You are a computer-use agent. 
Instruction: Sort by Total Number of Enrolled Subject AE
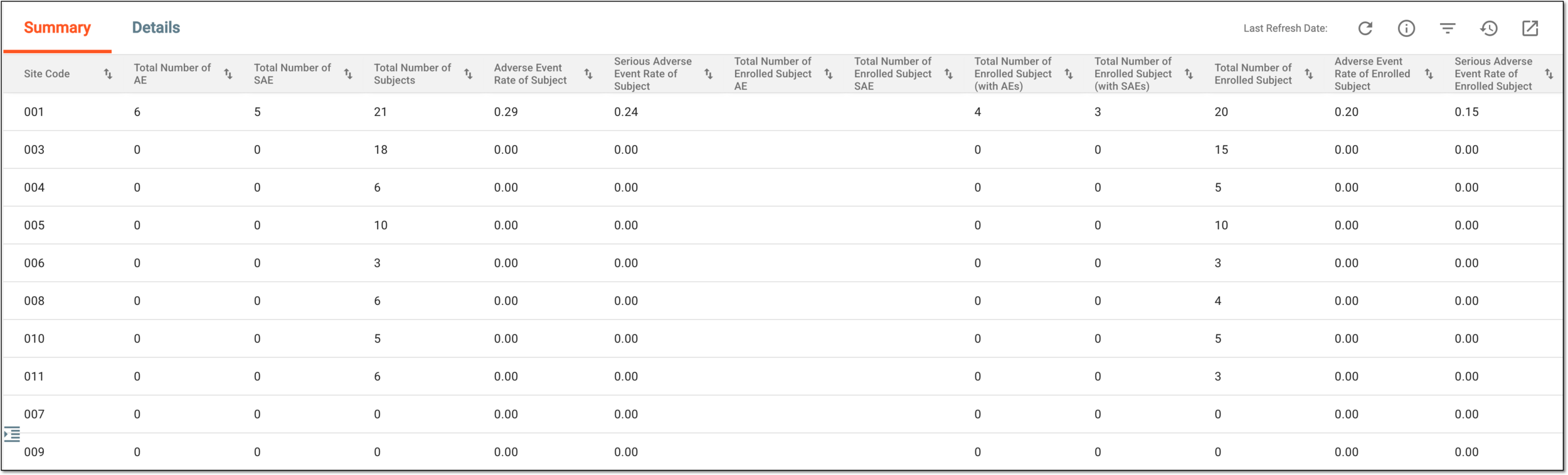tap(829, 74)
